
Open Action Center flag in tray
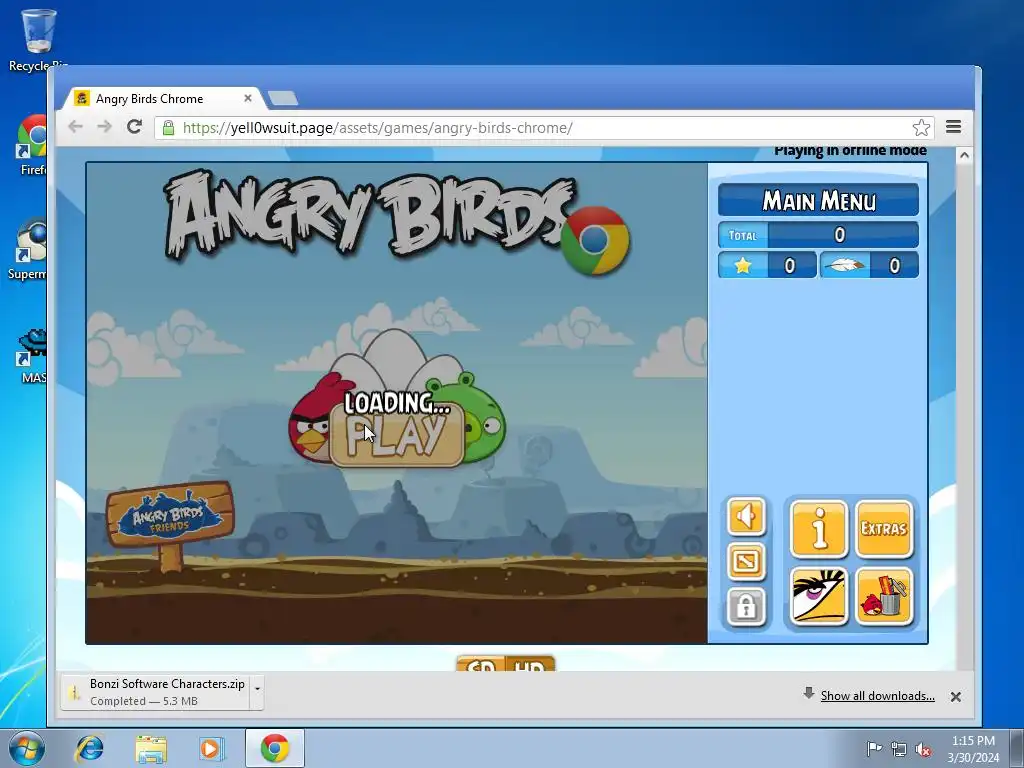pos(874,749)
